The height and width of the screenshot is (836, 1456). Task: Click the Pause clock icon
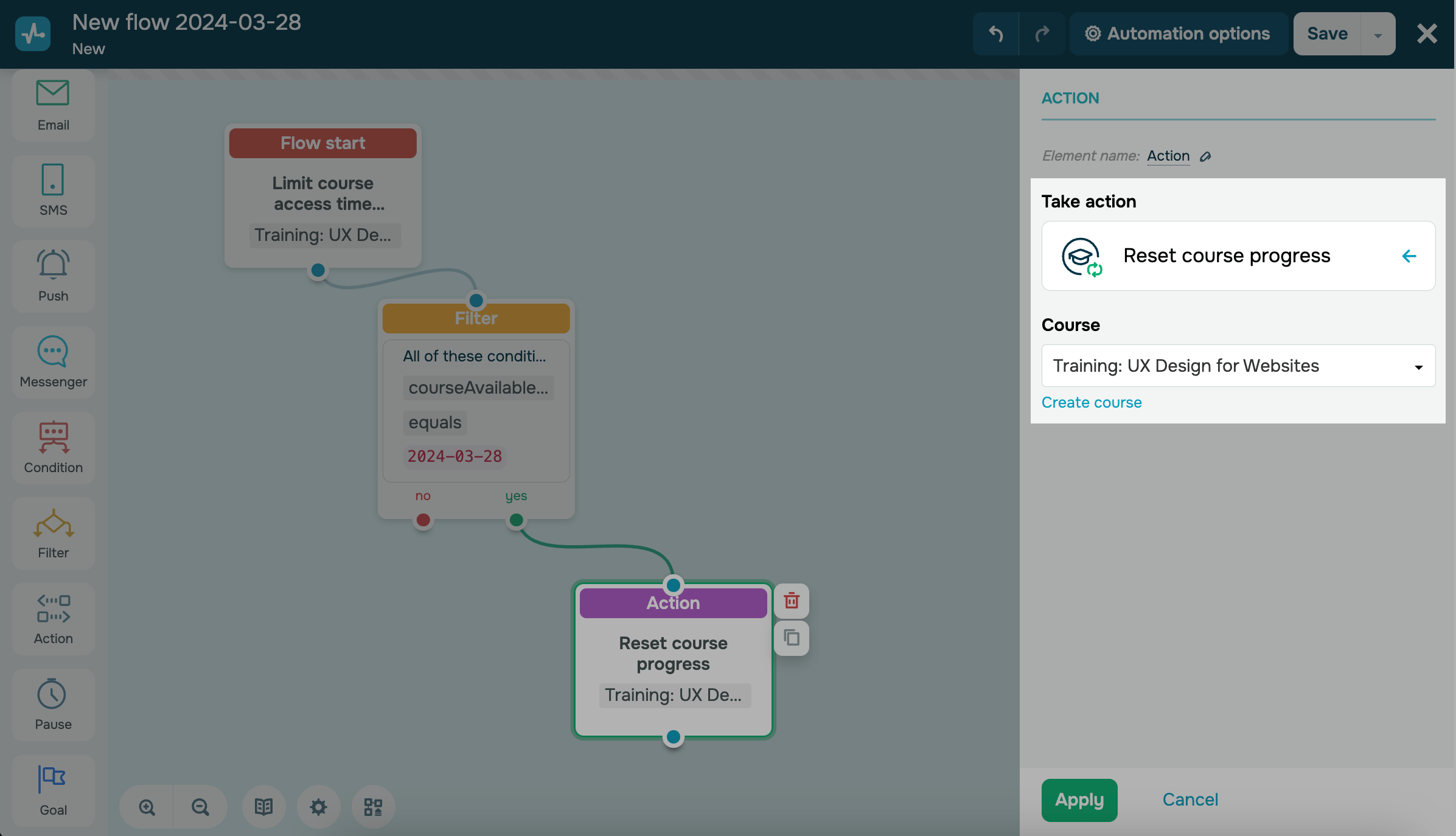[53, 694]
